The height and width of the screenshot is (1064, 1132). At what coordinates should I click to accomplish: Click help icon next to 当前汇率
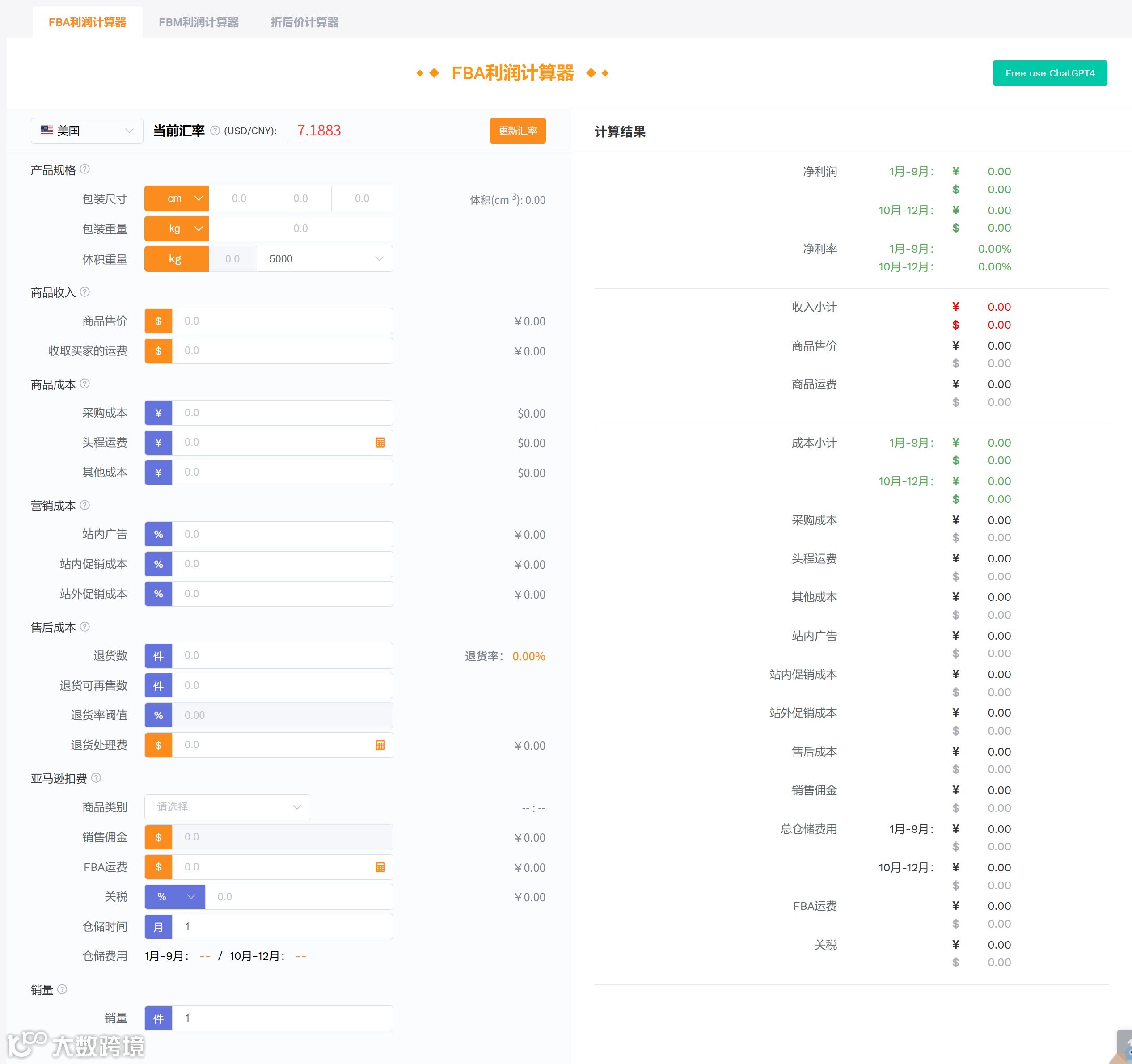[x=215, y=131]
